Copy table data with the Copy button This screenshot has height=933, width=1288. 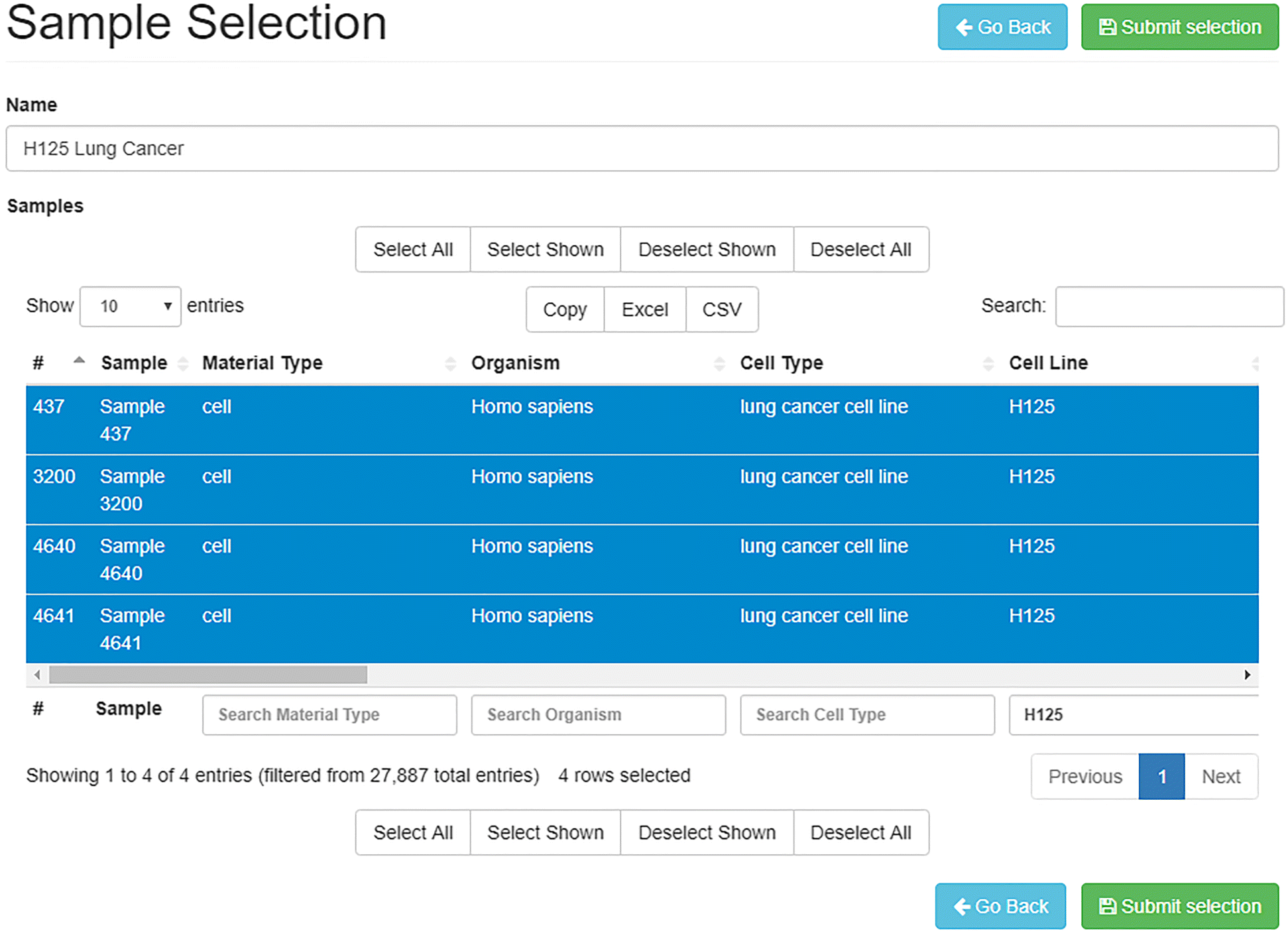click(x=565, y=309)
